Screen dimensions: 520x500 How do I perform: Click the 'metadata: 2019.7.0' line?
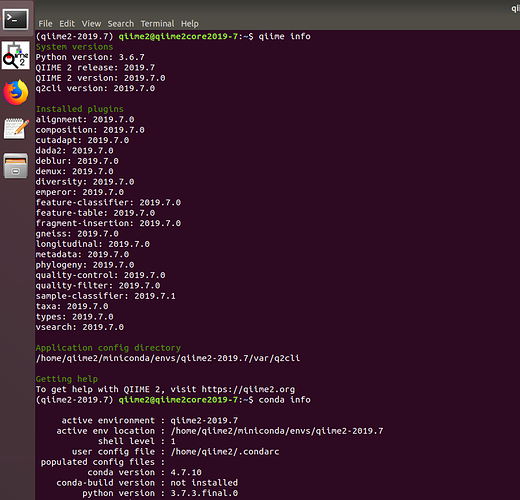82,254
